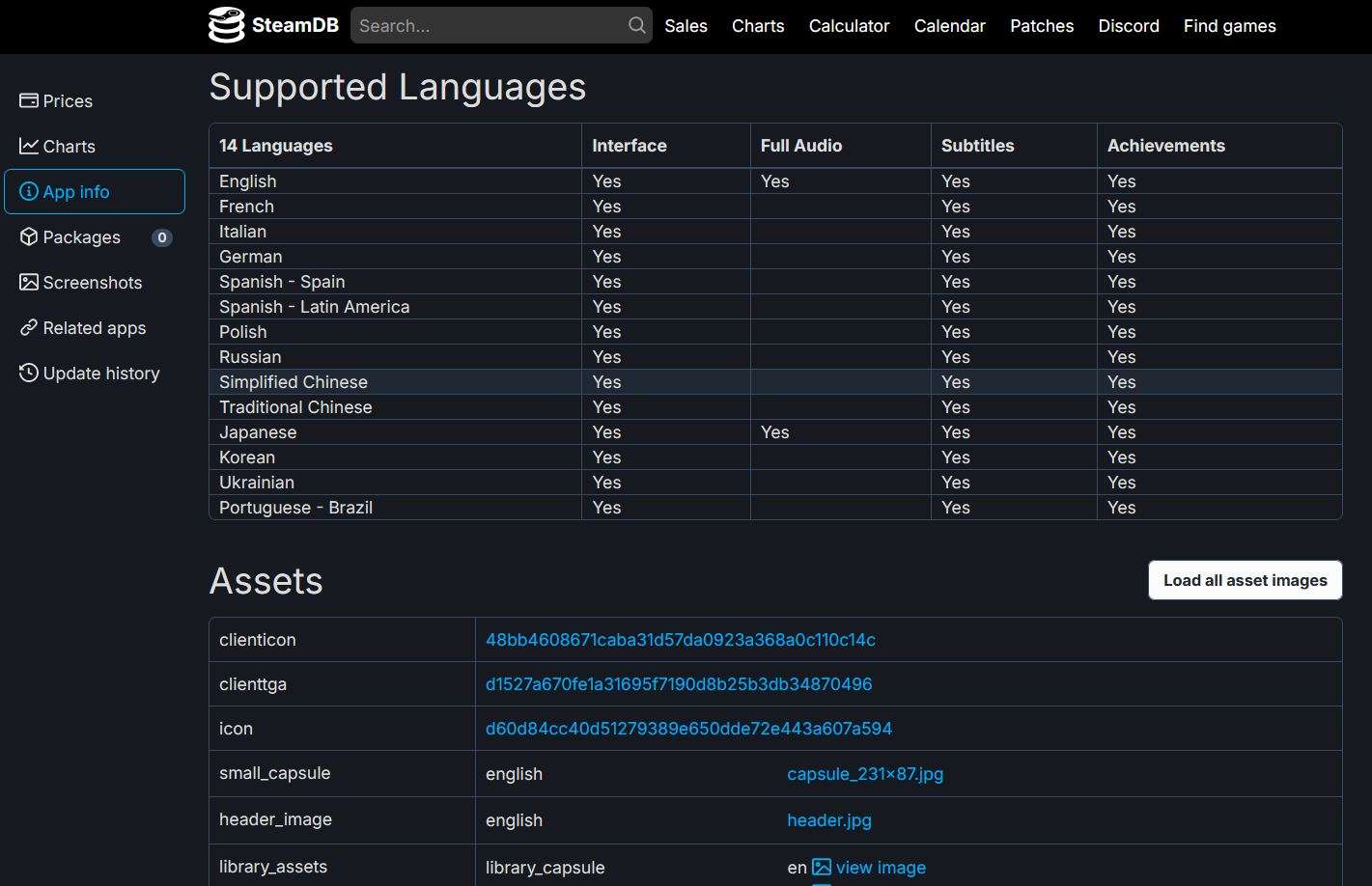Click Load all asset images button
The width and height of the screenshot is (1372, 886).
click(1246, 580)
